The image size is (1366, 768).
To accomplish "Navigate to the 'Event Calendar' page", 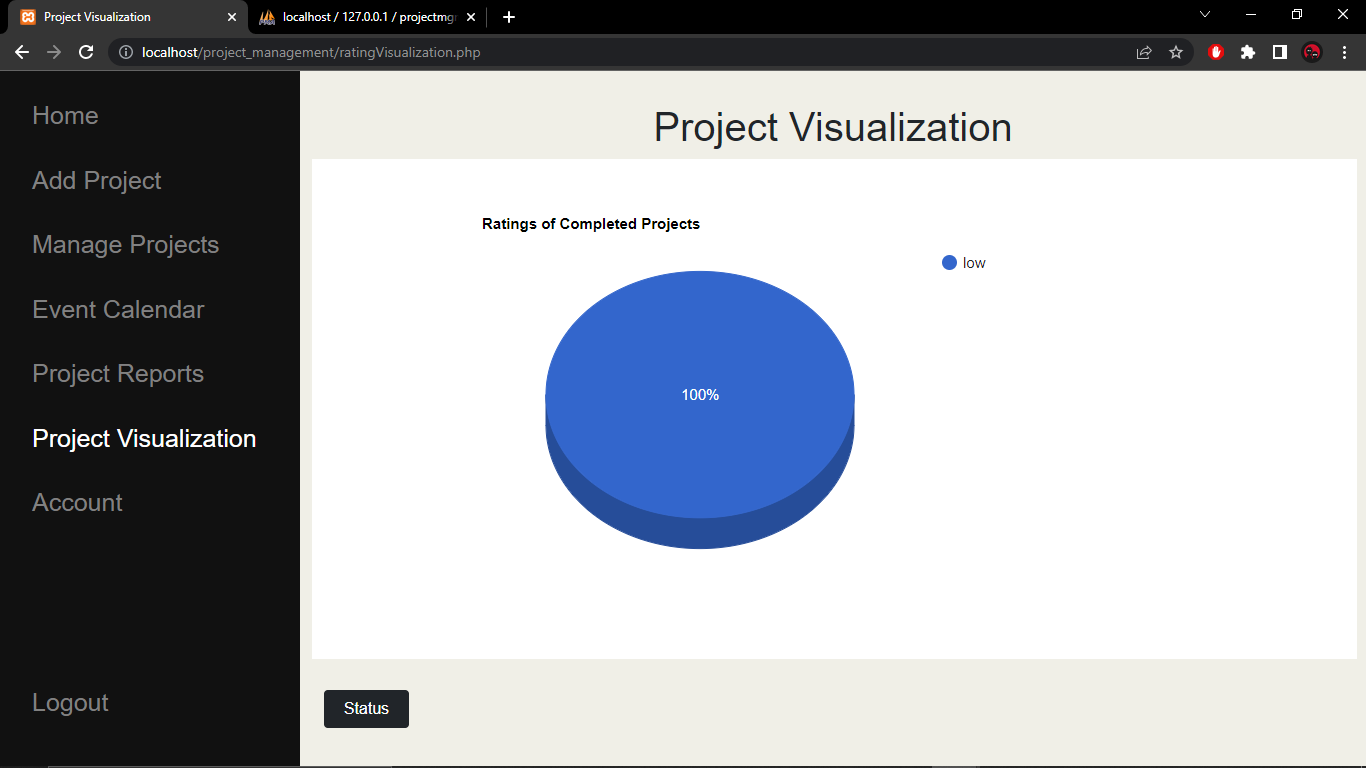I will (118, 310).
